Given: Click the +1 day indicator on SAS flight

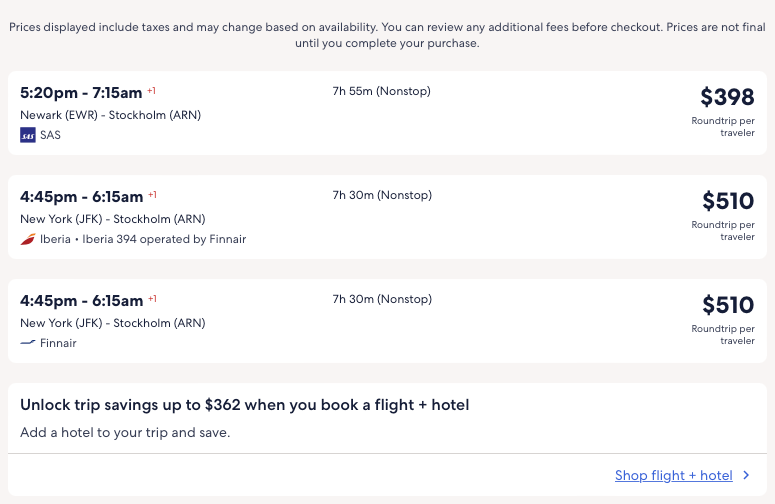Looking at the screenshot, I should click(x=152, y=91).
